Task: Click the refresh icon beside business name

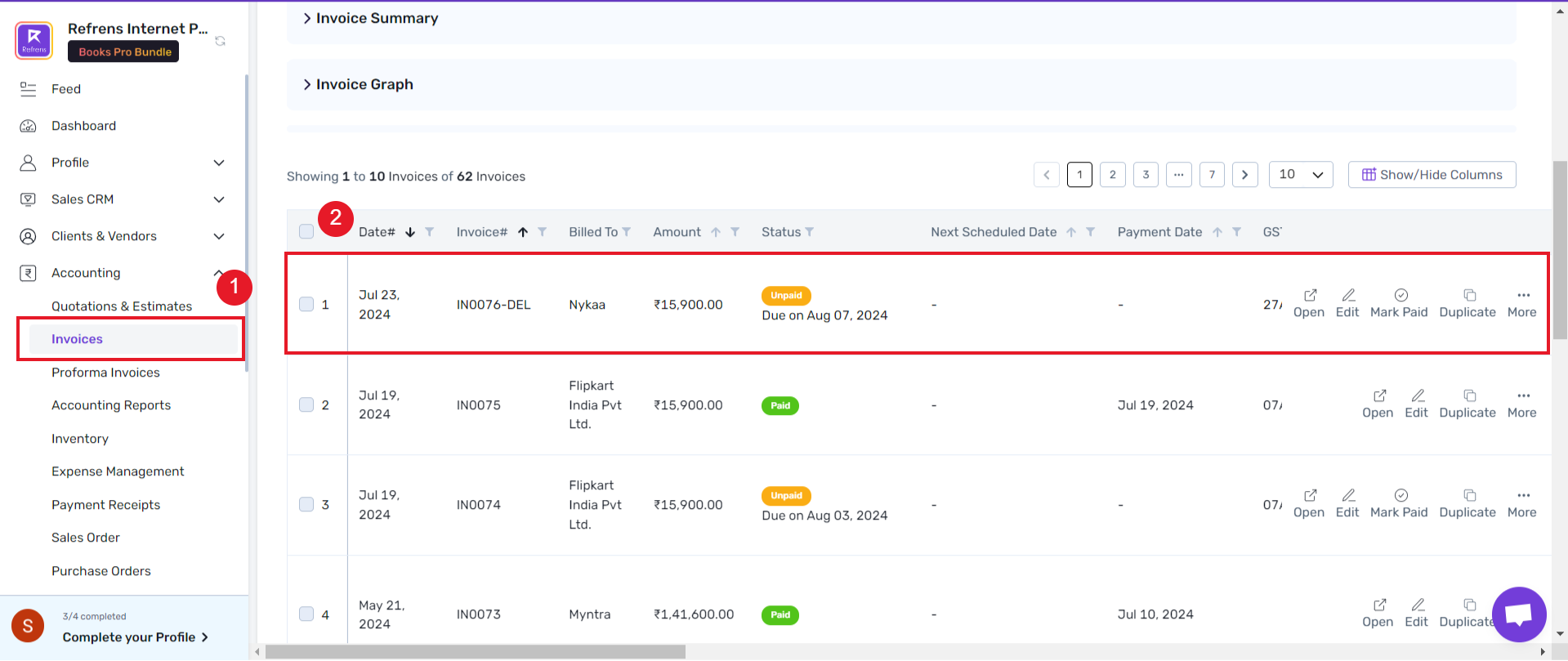Action: tap(220, 41)
